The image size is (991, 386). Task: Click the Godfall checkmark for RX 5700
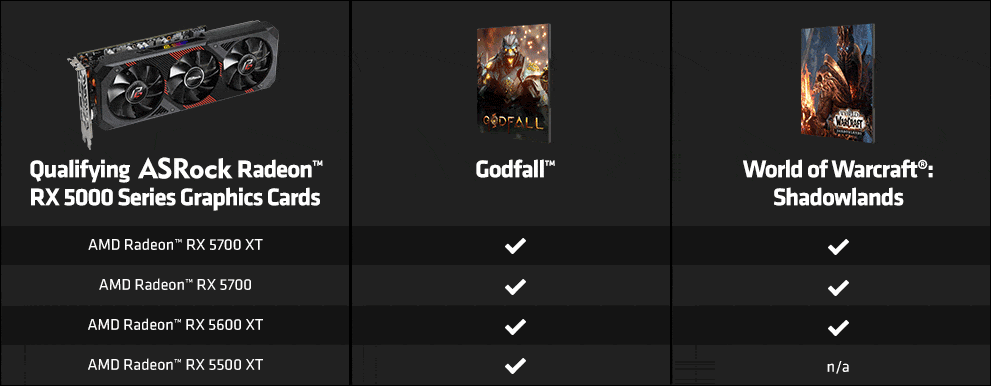[515, 287]
